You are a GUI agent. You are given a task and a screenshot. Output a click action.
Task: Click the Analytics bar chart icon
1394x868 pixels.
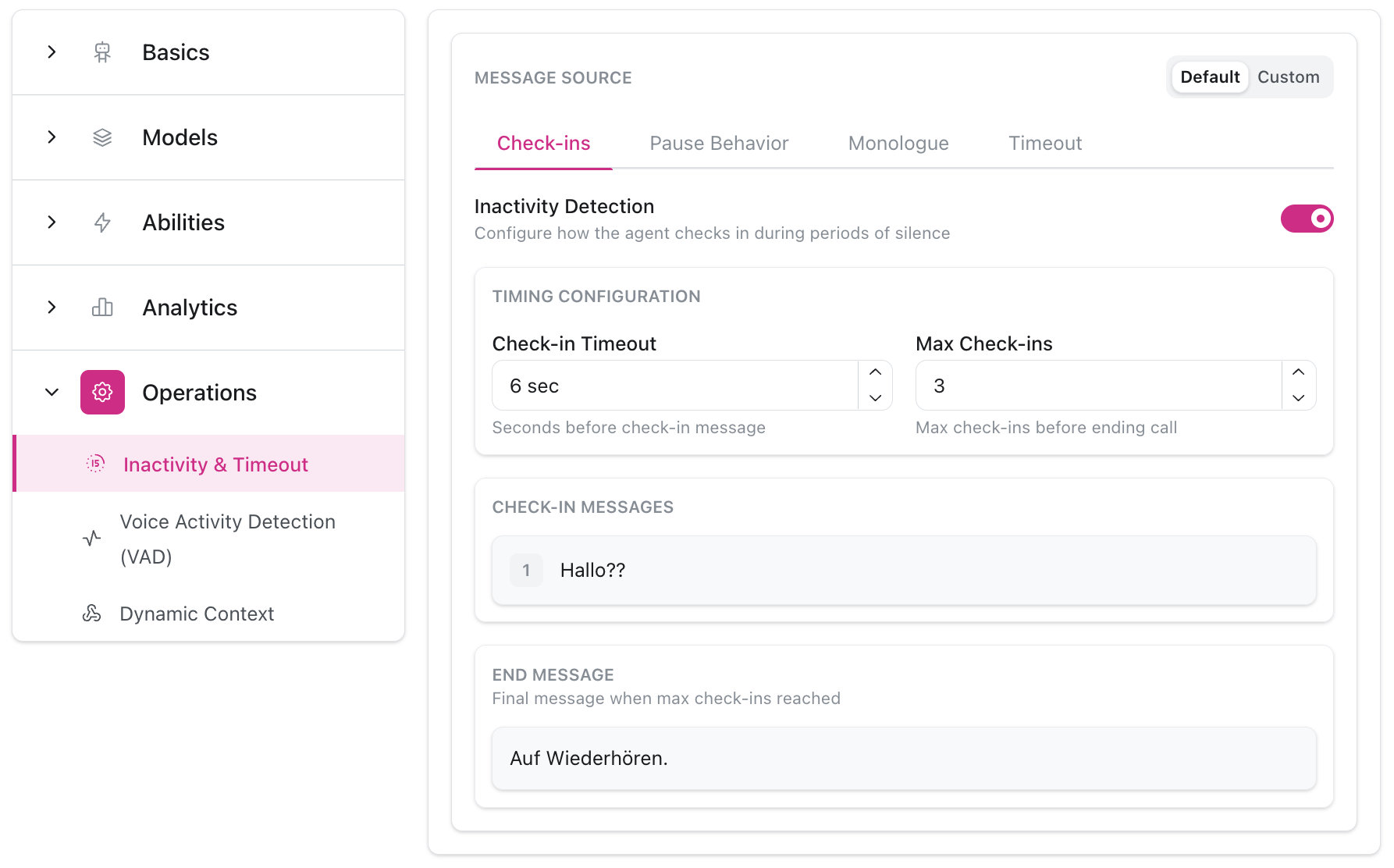pos(102,308)
